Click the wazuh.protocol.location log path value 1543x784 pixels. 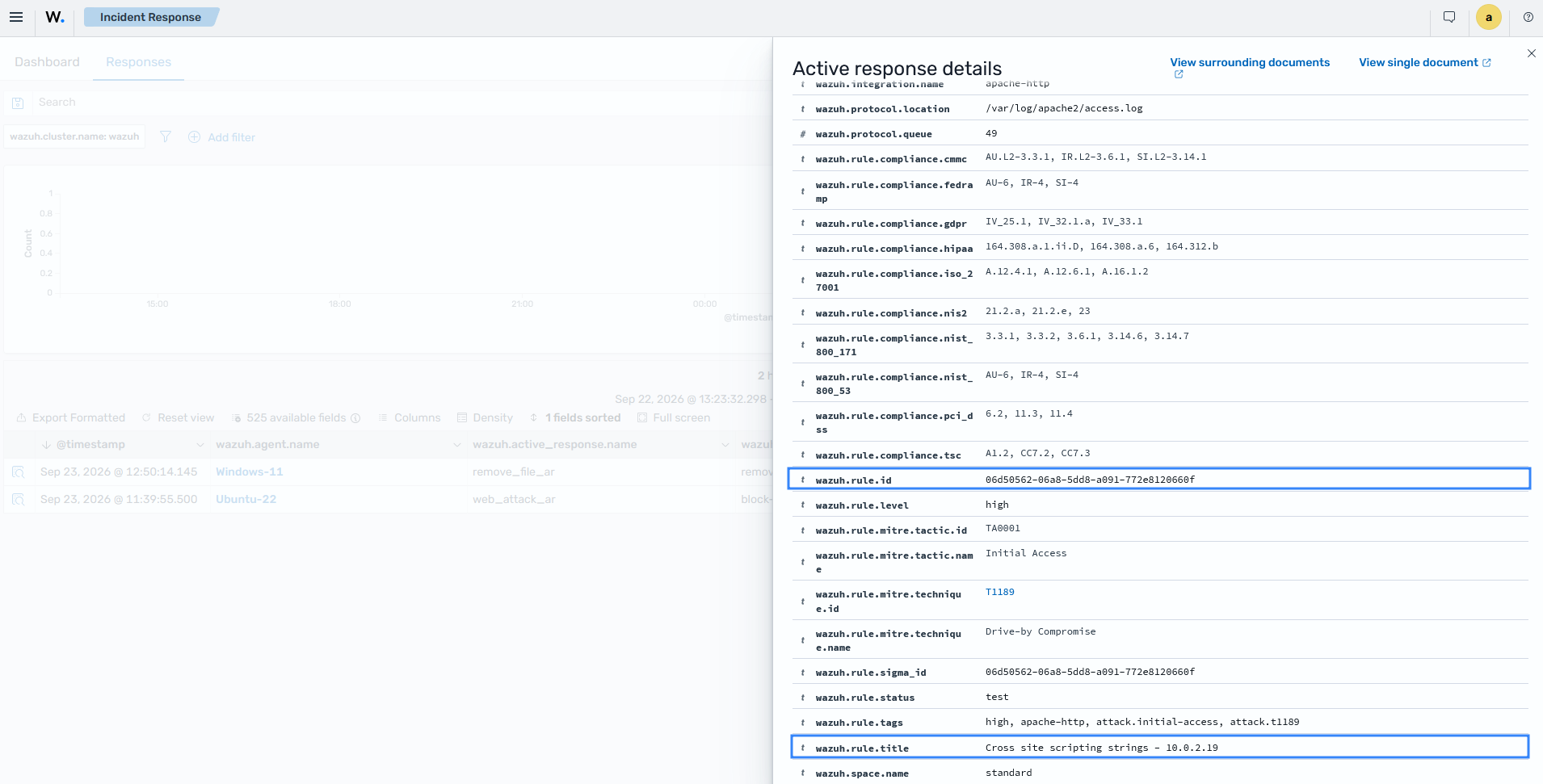pos(1064,108)
